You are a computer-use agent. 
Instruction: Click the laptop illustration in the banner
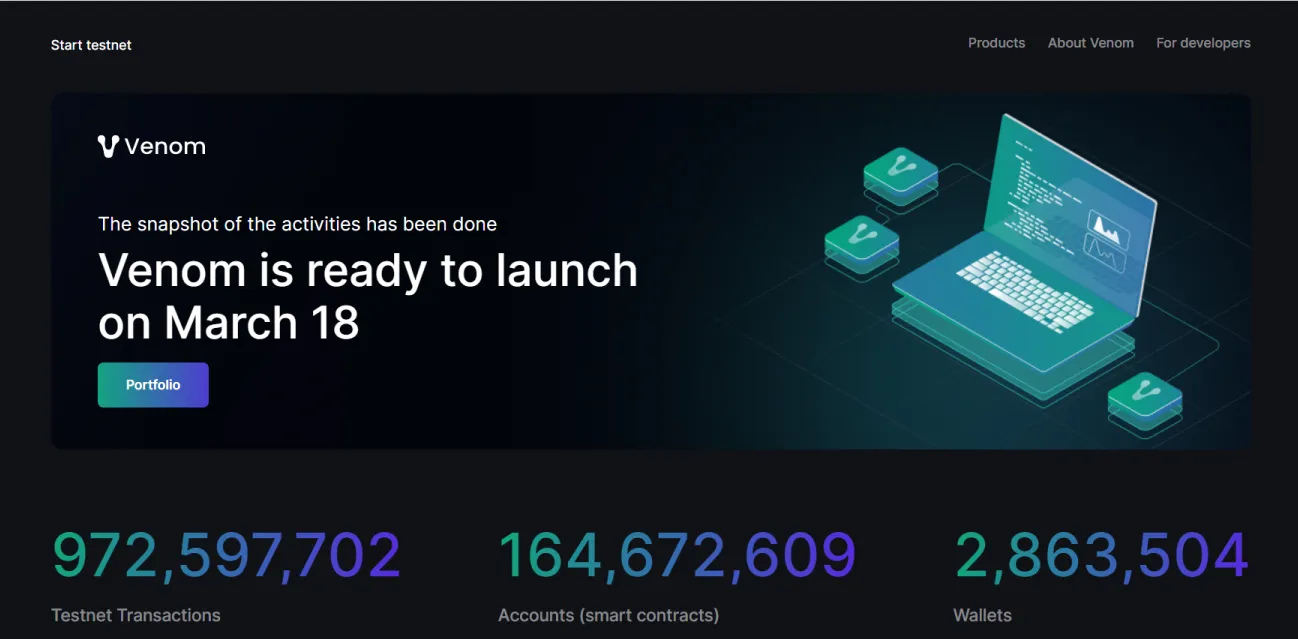pos(1024,260)
